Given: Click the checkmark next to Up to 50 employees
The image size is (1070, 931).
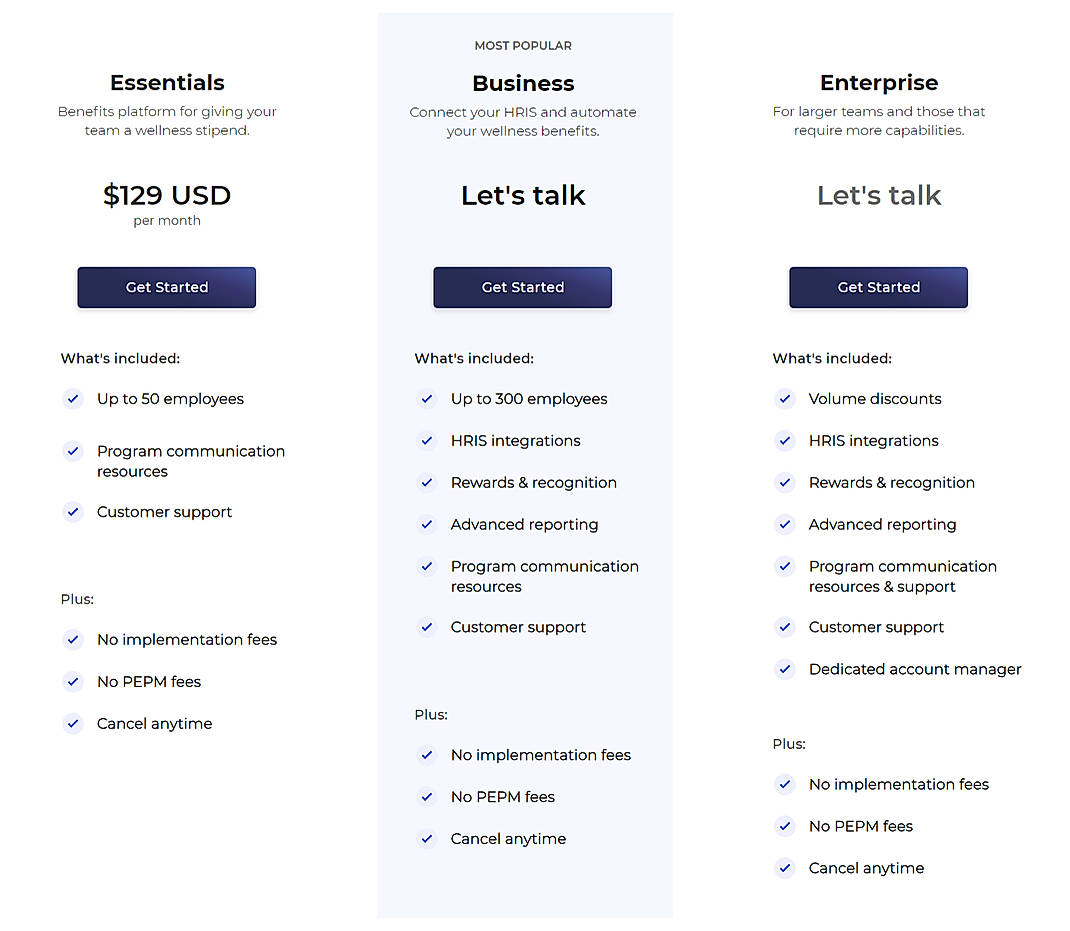Looking at the screenshot, I should (72, 399).
